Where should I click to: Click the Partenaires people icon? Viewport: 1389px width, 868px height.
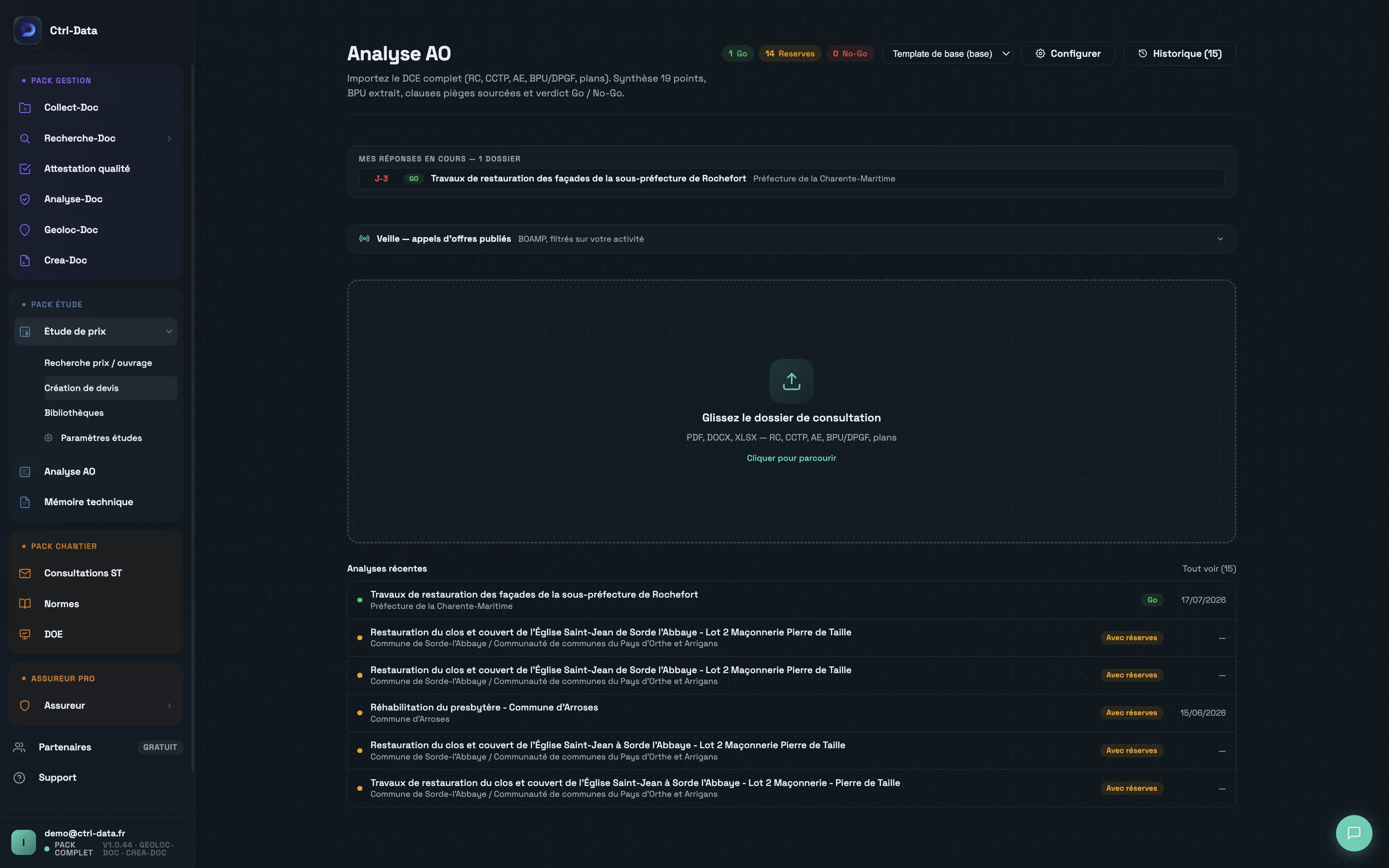(20, 747)
